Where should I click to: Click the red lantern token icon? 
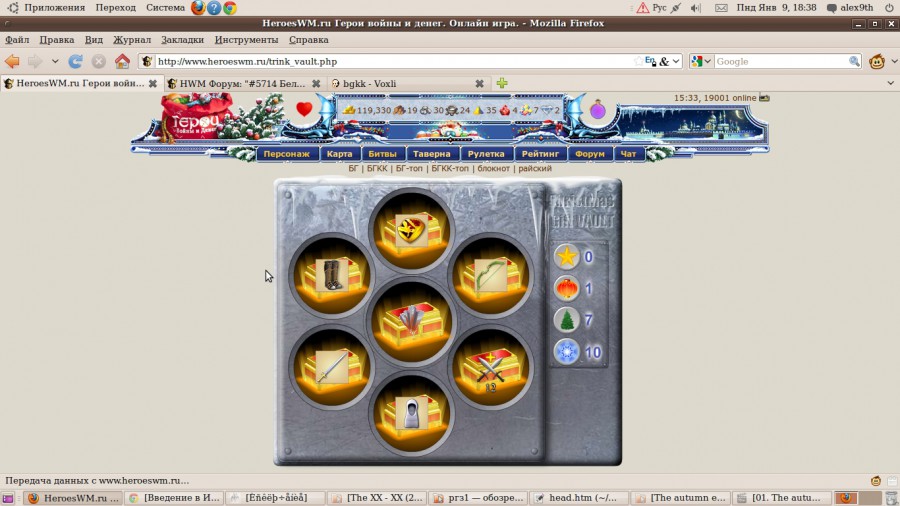(x=567, y=289)
